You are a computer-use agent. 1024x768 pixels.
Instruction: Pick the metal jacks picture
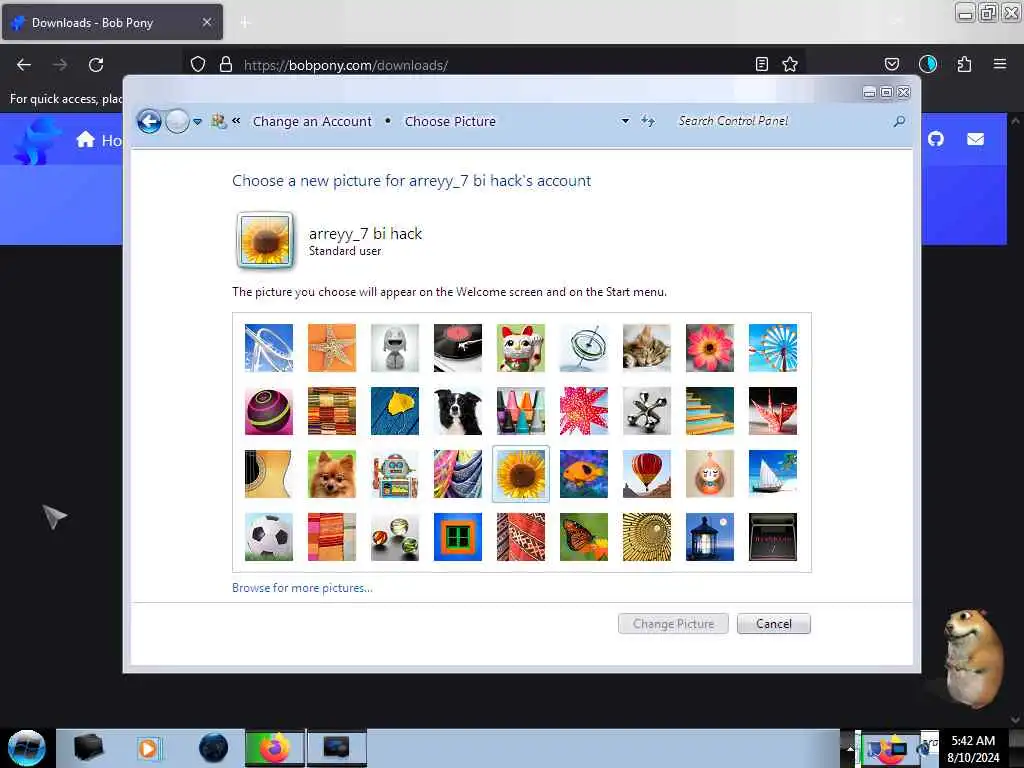pyautogui.click(x=647, y=411)
